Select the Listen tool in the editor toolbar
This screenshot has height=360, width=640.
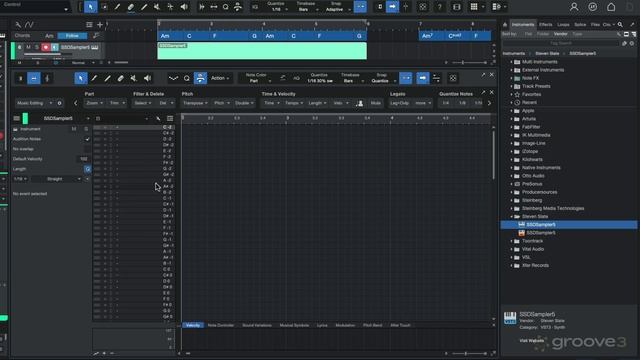[x=147, y=78]
